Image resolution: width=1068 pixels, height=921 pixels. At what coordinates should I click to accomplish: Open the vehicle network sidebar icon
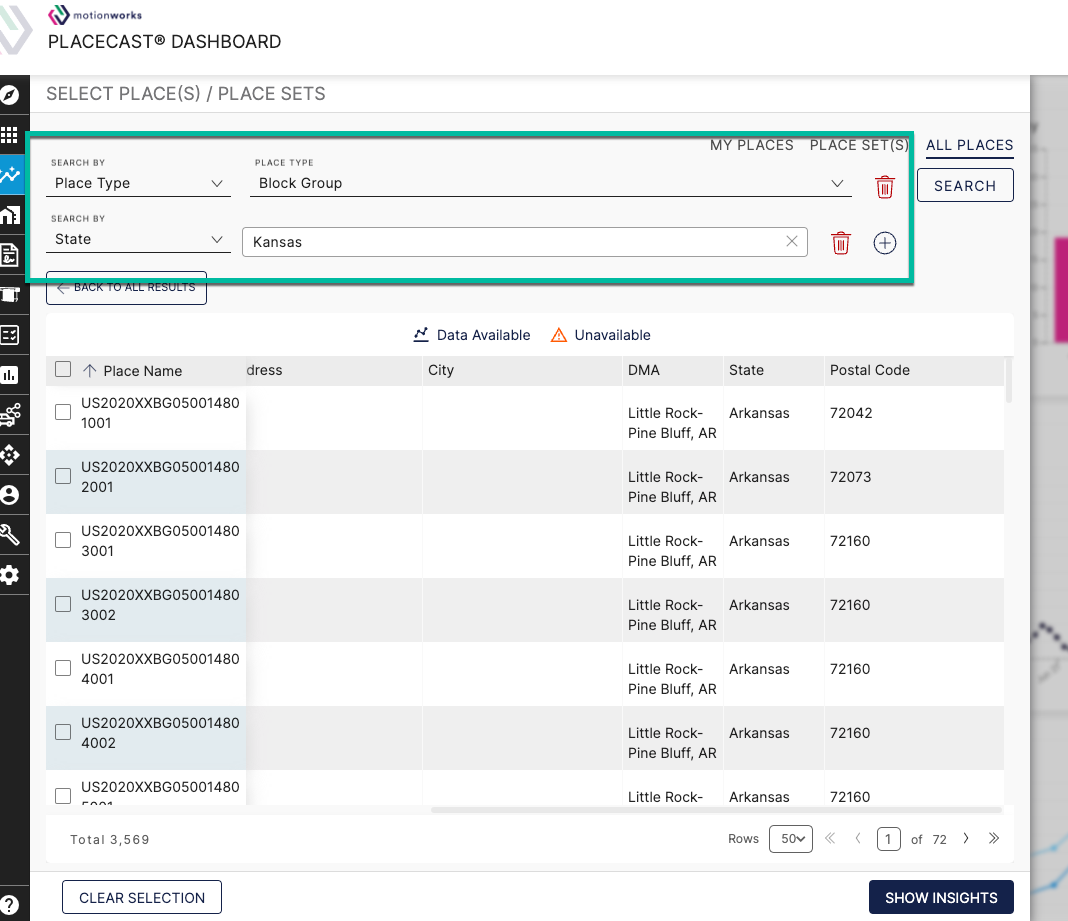(10, 415)
